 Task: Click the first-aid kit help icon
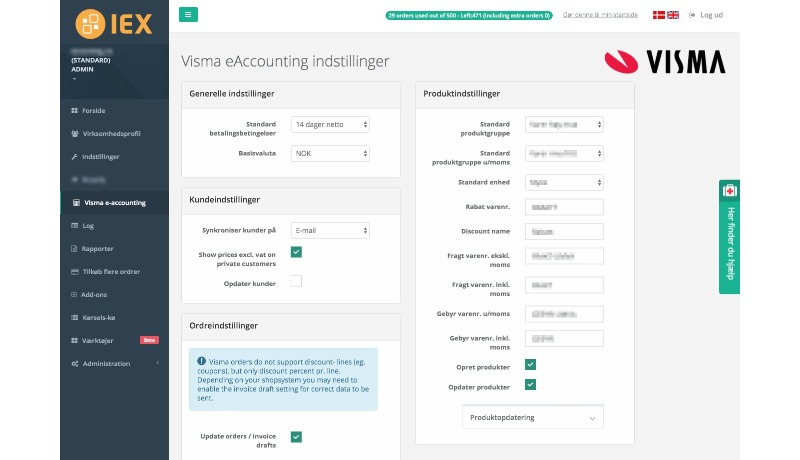click(x=730, y=190)
